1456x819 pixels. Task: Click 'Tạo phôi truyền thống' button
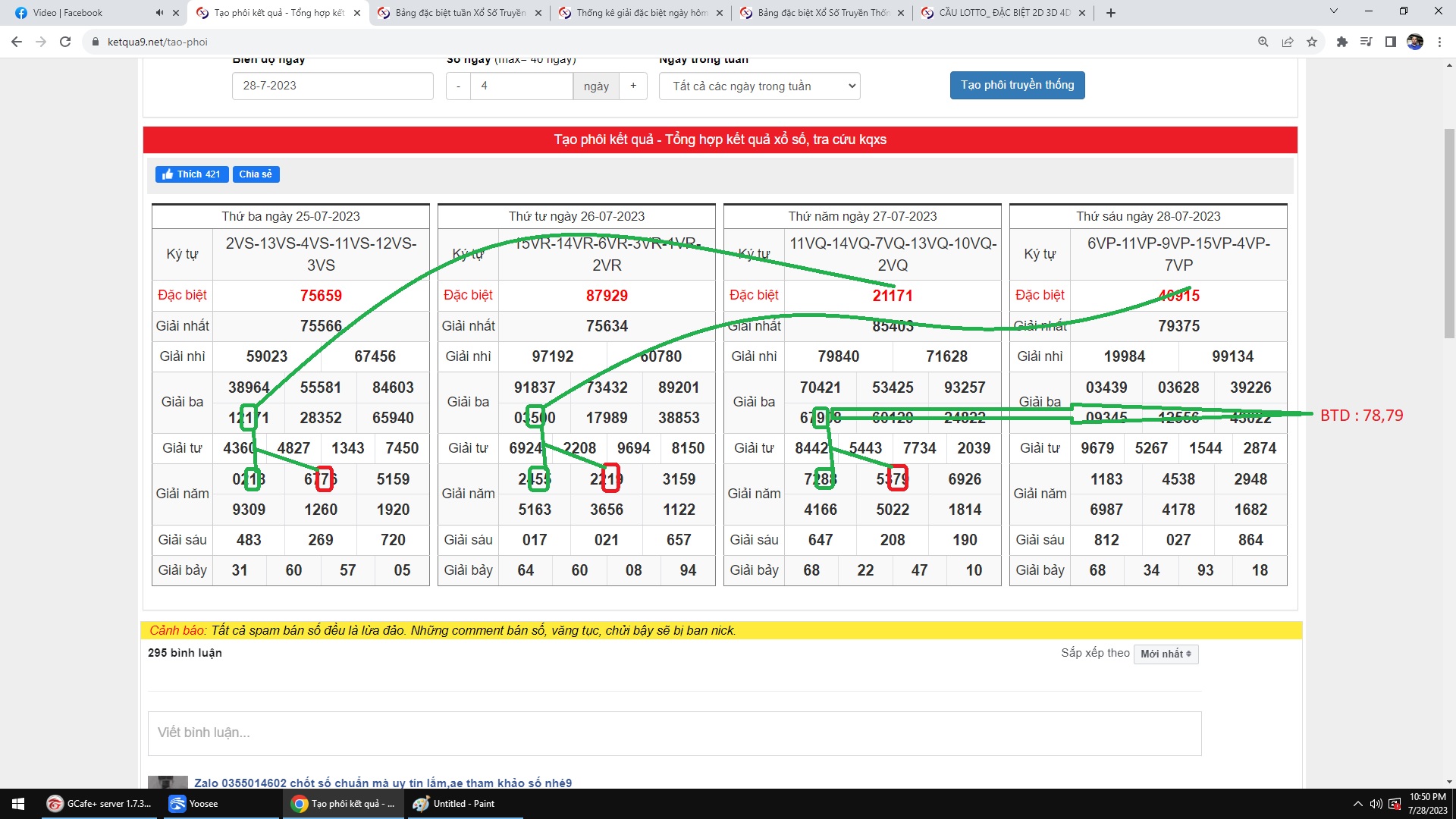click(x=1017, y=85)
